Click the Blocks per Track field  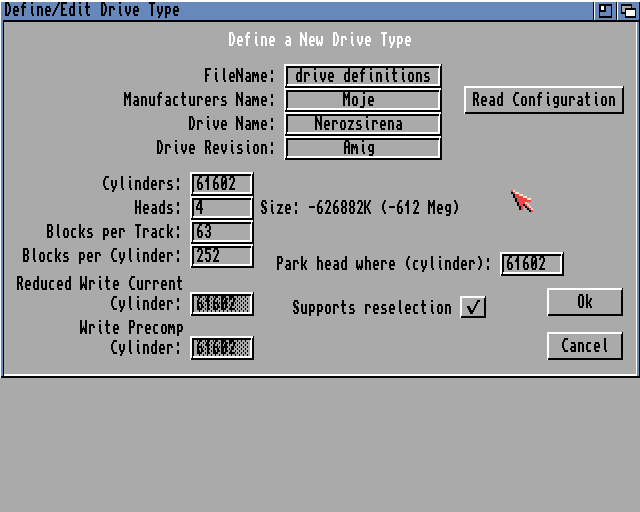[x=222, y=232]
